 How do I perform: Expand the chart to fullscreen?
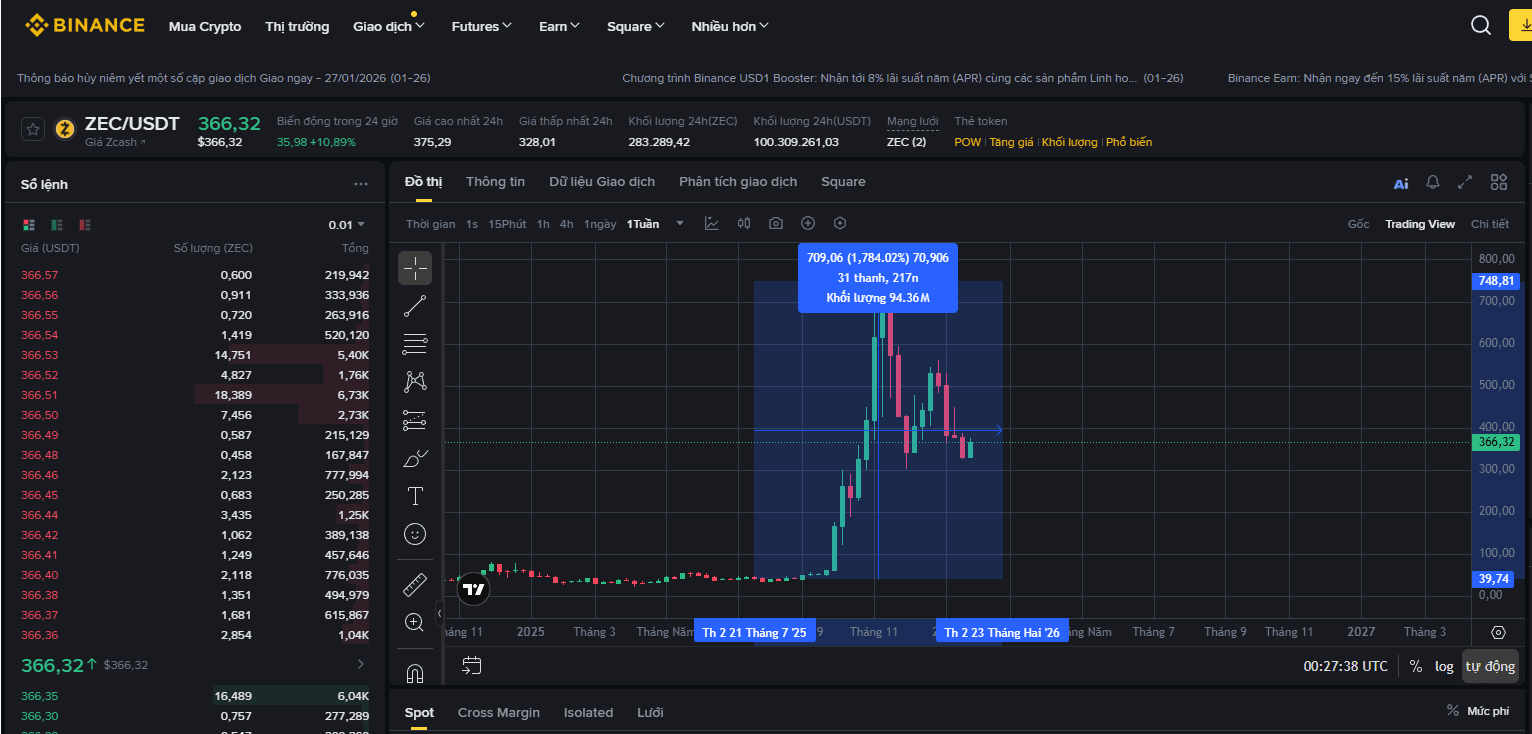click(x=1465, y=182)
